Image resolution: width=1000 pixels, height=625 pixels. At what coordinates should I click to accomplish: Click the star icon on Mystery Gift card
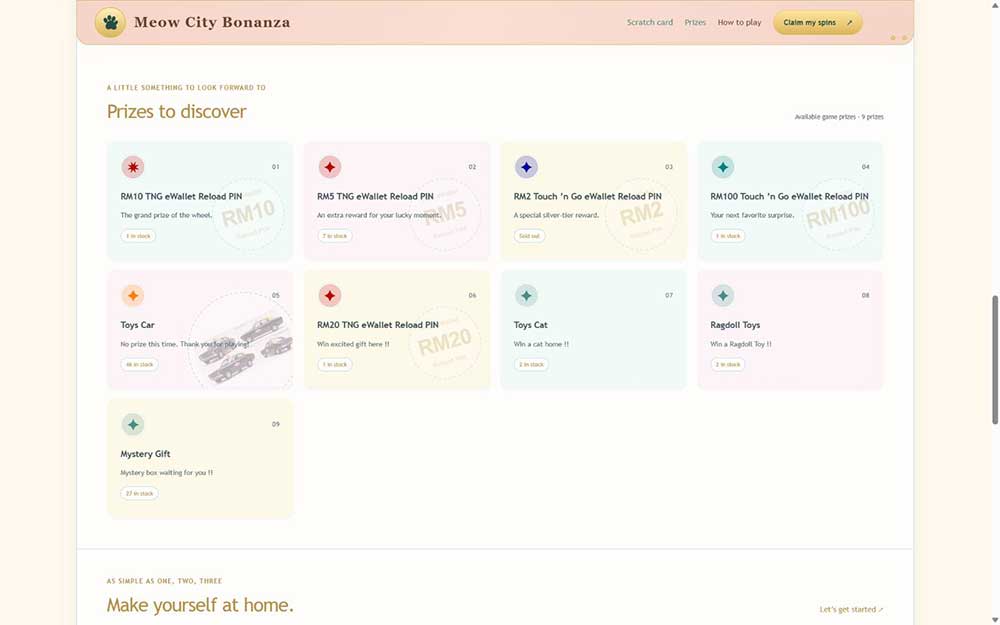(x=133, y=424)
